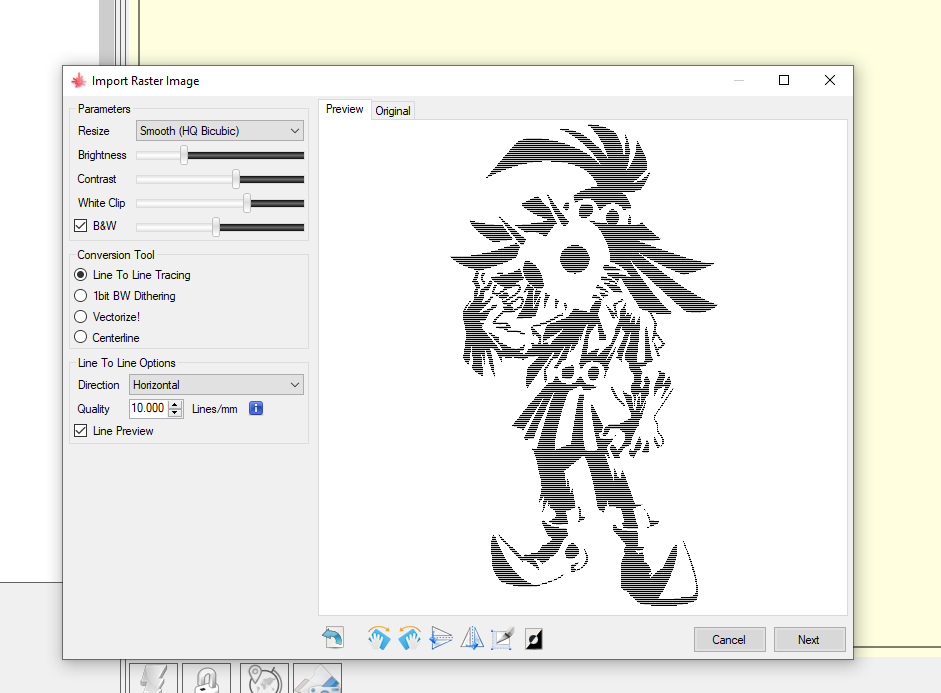
Task: Select Line To Line Tracing option
Action: tap(80, 275)
